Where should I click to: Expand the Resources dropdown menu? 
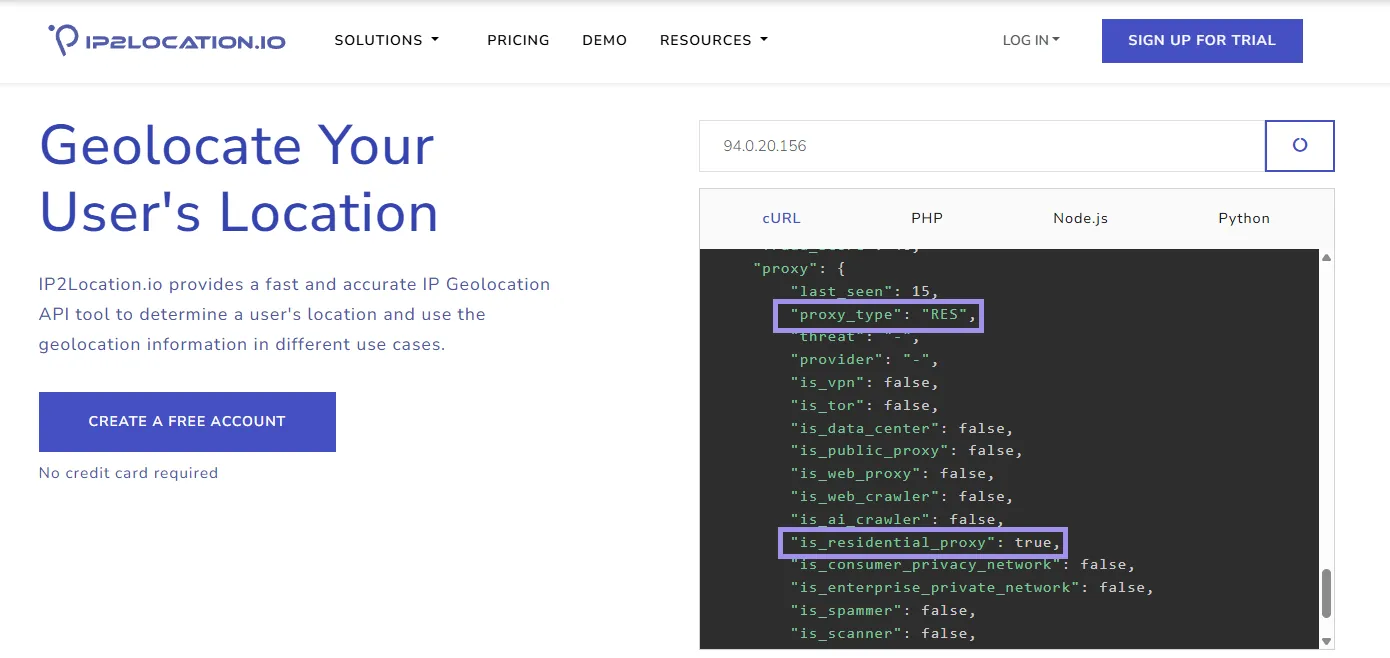714,40
